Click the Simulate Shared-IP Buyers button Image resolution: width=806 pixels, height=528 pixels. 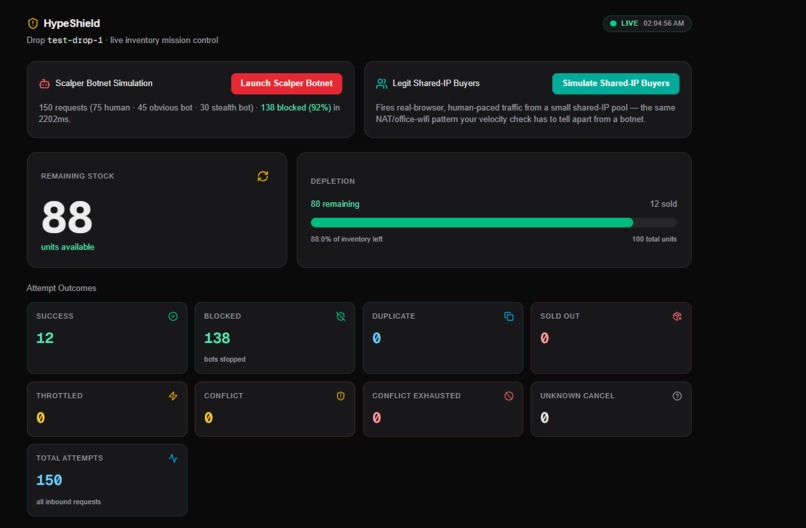[x=616, y=83]
